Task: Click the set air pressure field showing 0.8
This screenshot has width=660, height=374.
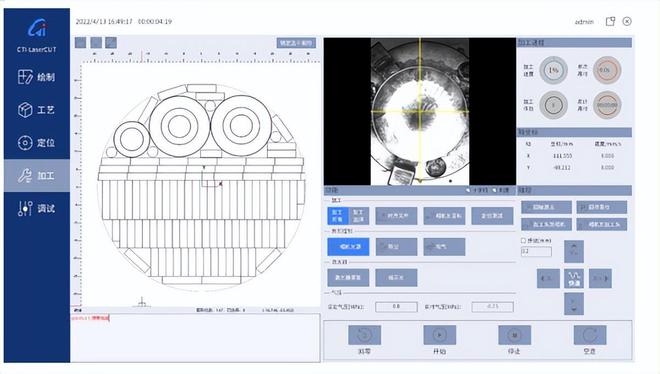Action: point(396,307)
